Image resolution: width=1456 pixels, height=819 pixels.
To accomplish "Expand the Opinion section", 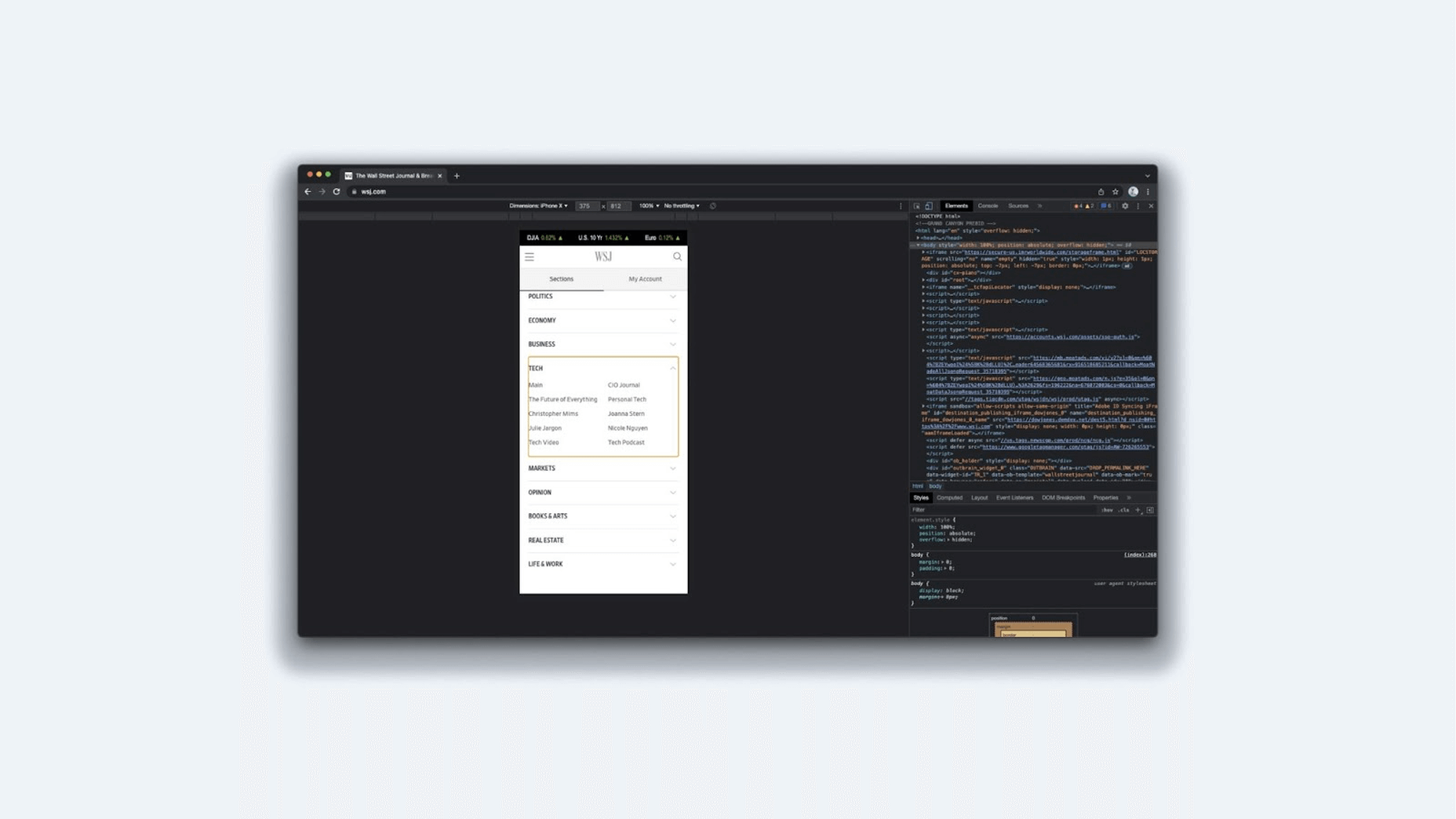I will pyautogui.click(x=602, y=493).
